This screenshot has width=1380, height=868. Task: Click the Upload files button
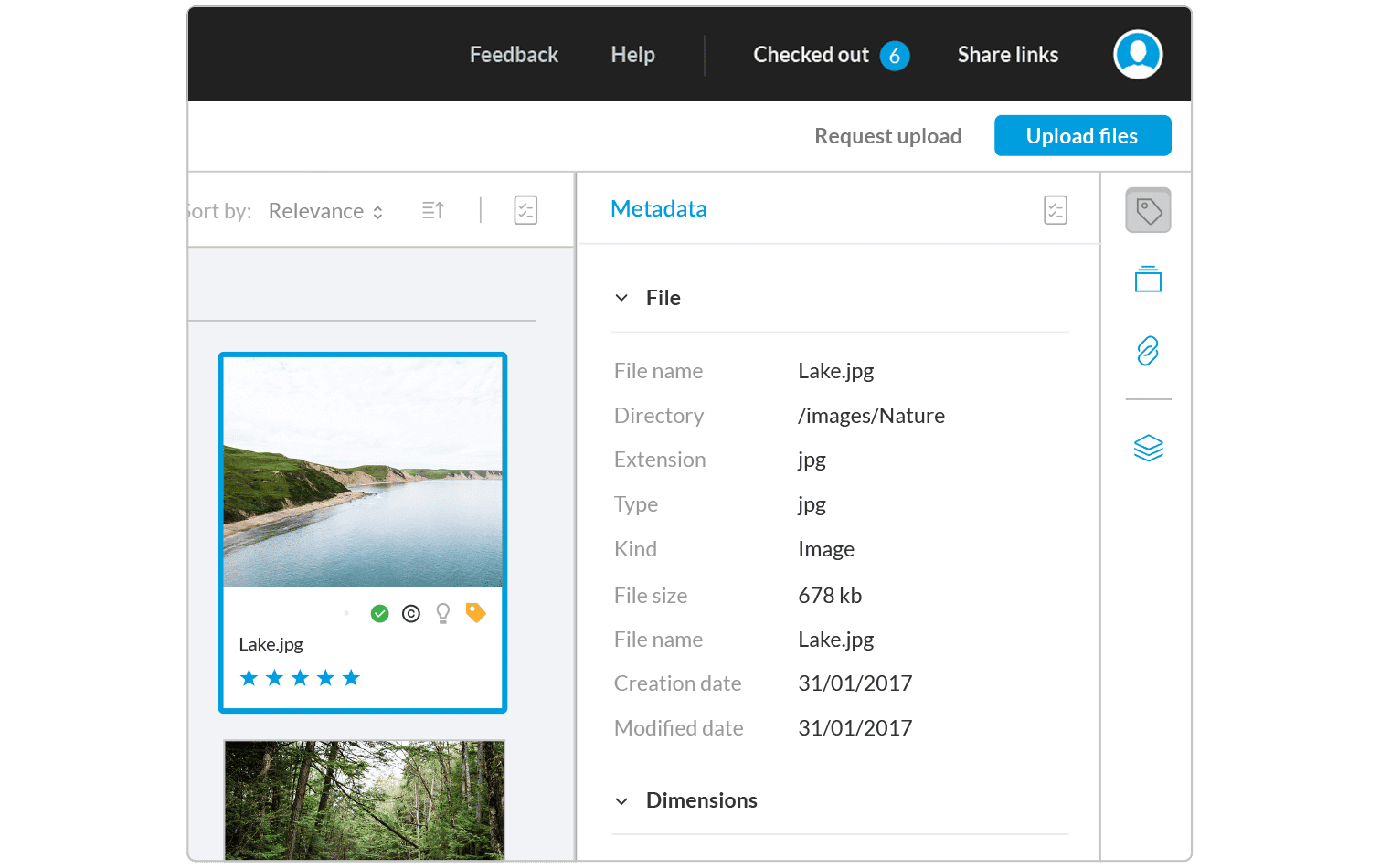pos(1082,136)
